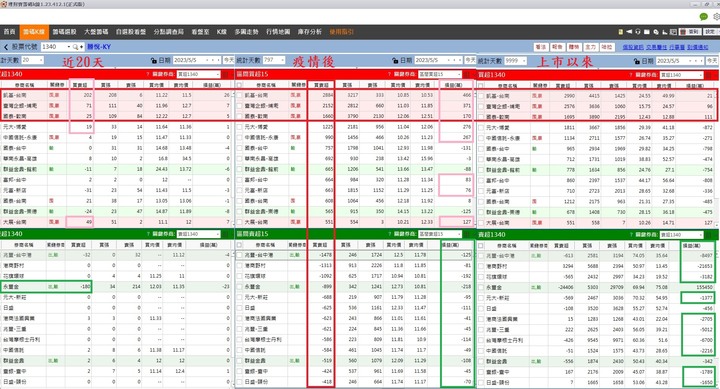Viewport: 720px width, 389px height.
Task: Open the 多圖走勢 tab
Action: click(247, 32)
